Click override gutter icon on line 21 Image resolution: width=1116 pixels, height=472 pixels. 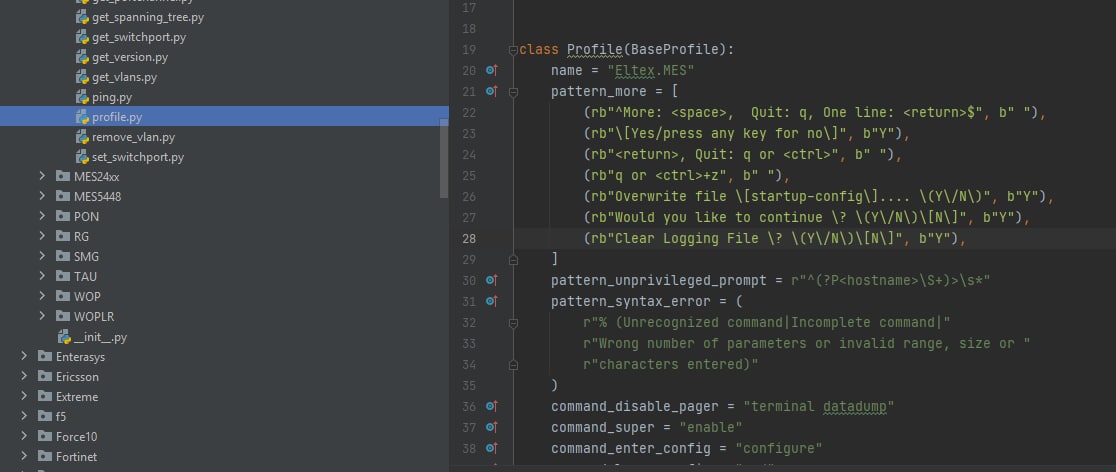pyautogui.click(x=491, y=90)
